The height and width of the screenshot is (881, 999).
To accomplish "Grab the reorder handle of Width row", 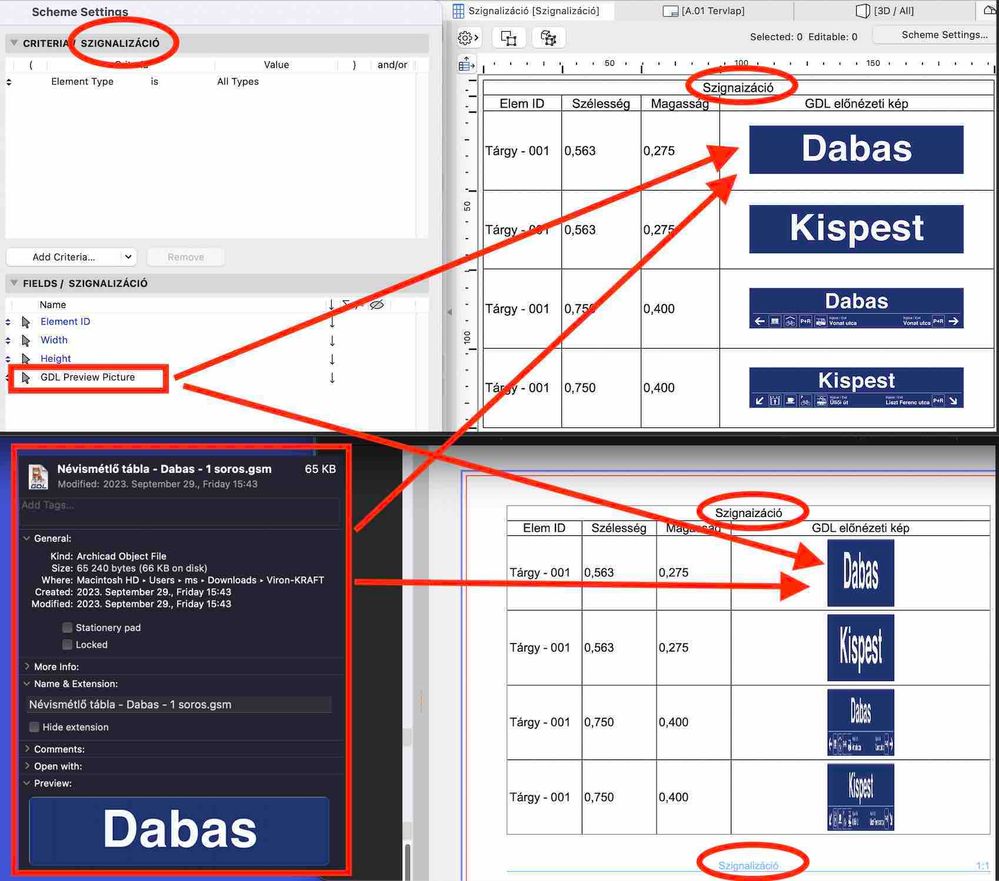I will (8, 341).
